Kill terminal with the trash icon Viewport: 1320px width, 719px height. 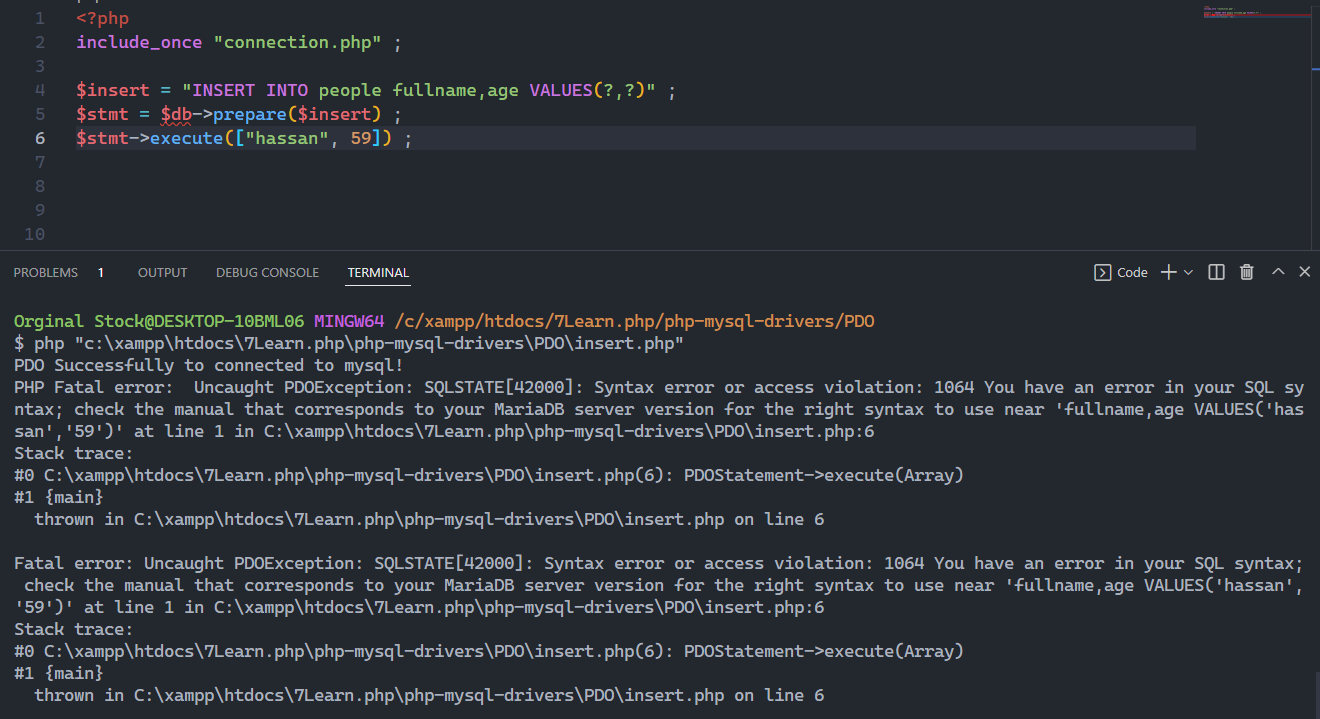point(1247,272)
